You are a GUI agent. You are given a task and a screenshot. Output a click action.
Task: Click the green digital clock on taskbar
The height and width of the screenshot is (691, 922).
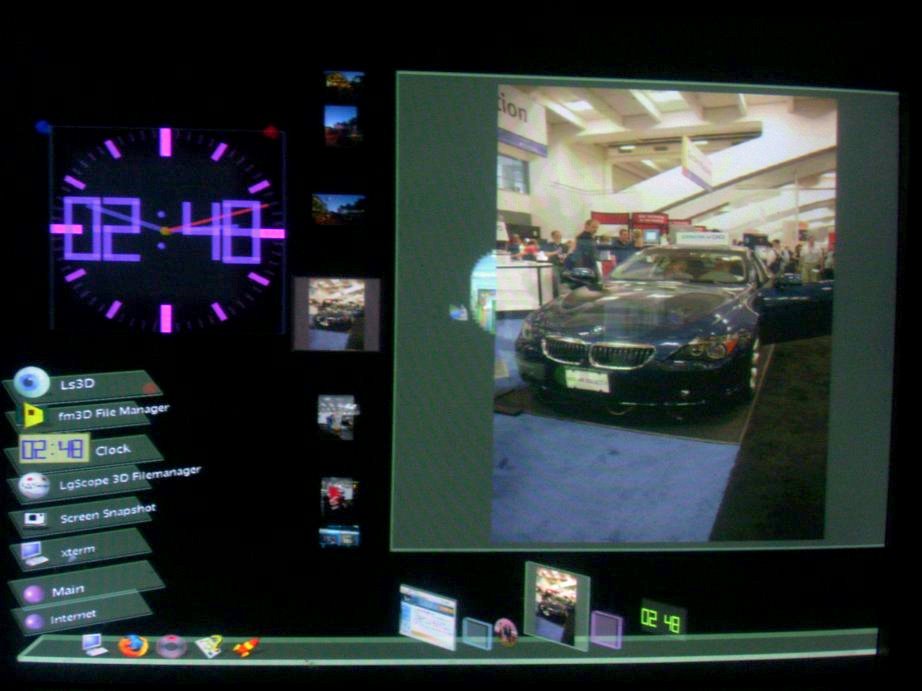pyautogui.click(x=661, y=620)
